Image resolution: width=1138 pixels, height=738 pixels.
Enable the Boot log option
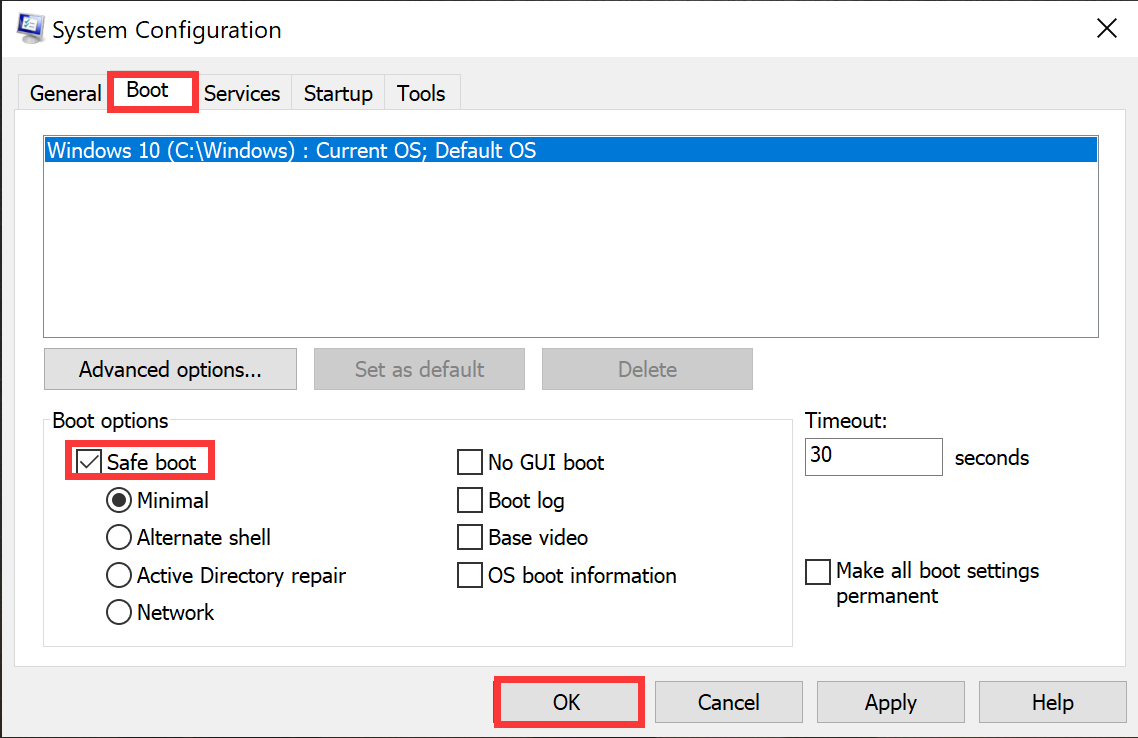point(470,500)
